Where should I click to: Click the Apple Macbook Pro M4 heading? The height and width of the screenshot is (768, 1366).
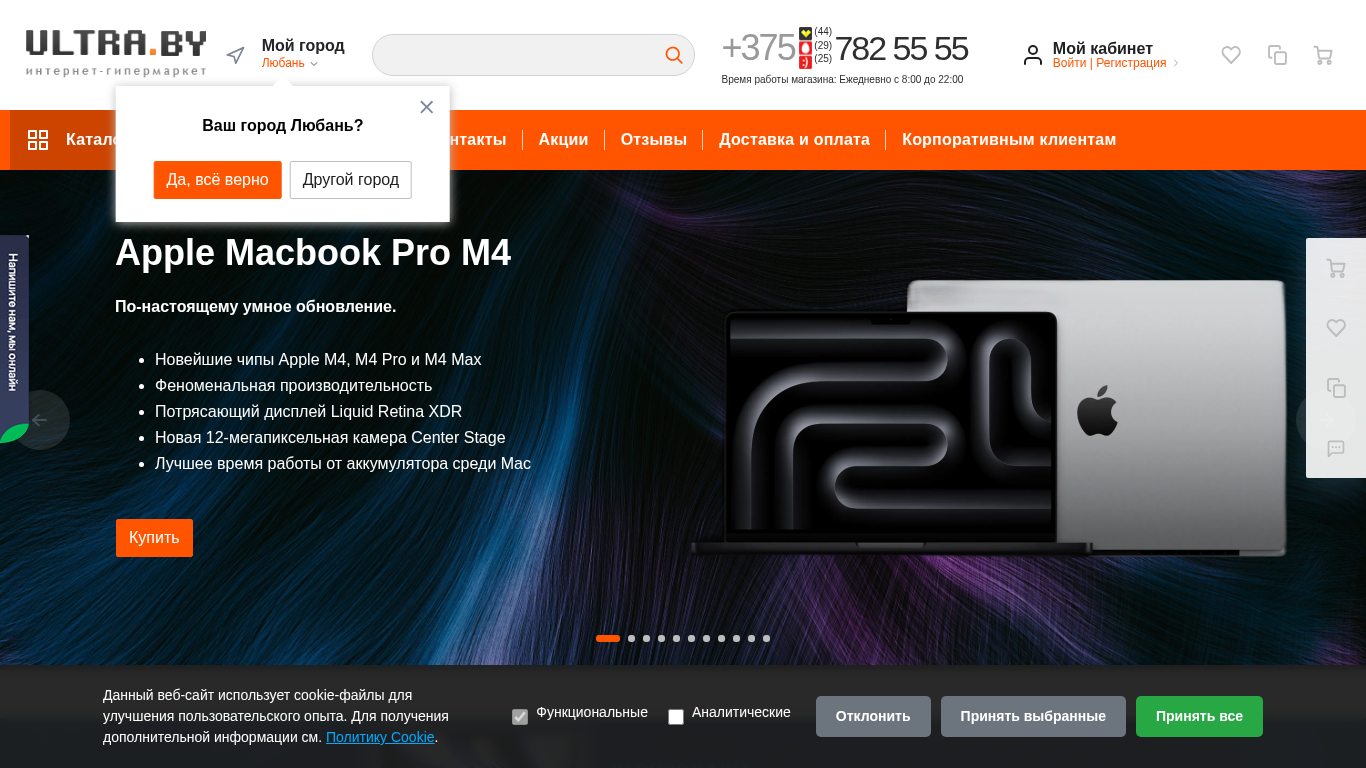pyautogui.click(x=313, y=253)
